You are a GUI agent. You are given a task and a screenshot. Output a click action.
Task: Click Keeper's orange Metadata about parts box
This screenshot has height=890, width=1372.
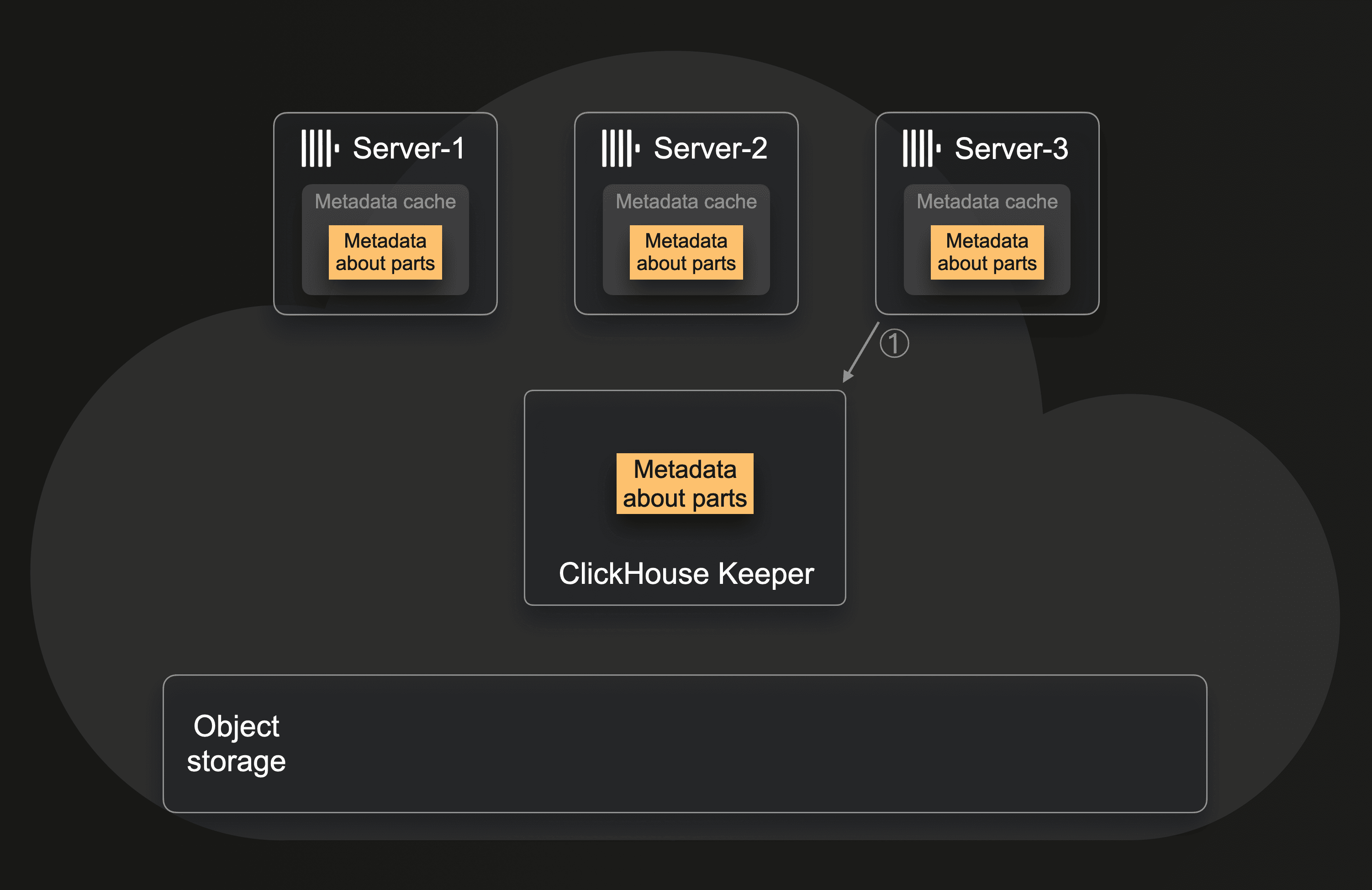tap(685, 483)
